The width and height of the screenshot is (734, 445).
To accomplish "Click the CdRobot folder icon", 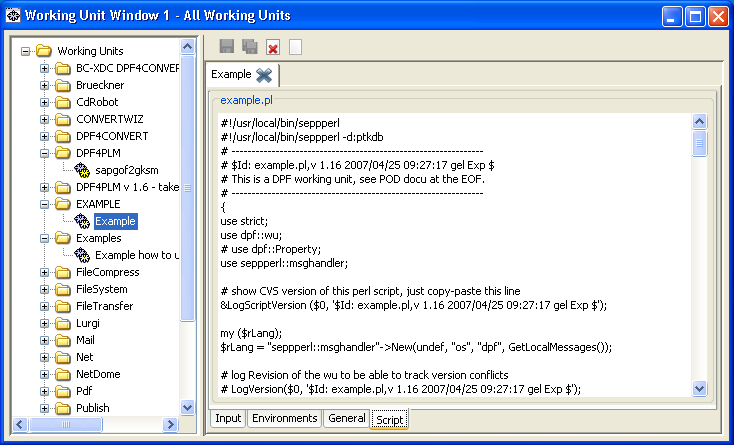I will click(63, 102).
